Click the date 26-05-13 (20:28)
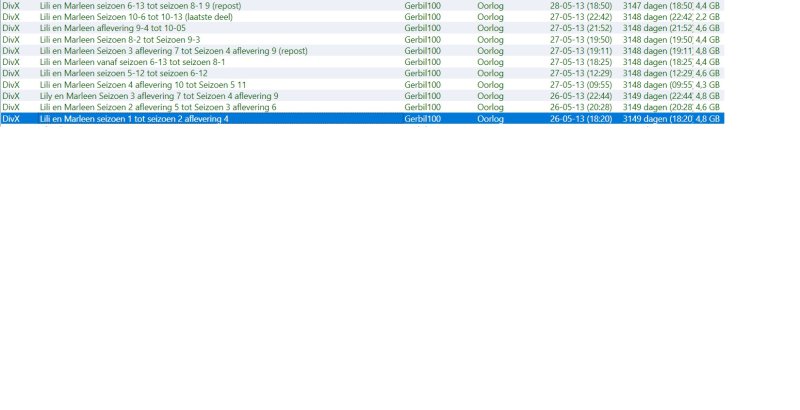Viewport: 800px width, 410px height. [580, 107]
